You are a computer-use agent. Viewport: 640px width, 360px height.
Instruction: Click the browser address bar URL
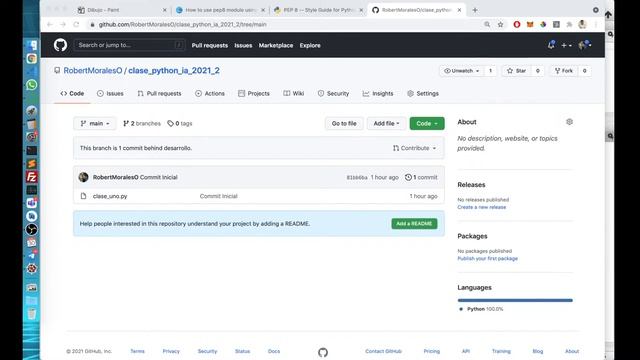tap(183, 24)
